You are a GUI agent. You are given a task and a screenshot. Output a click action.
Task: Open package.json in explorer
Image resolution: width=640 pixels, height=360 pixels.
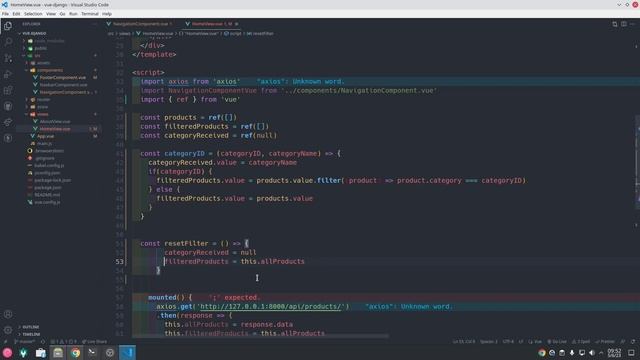click(x=48, y=188)
